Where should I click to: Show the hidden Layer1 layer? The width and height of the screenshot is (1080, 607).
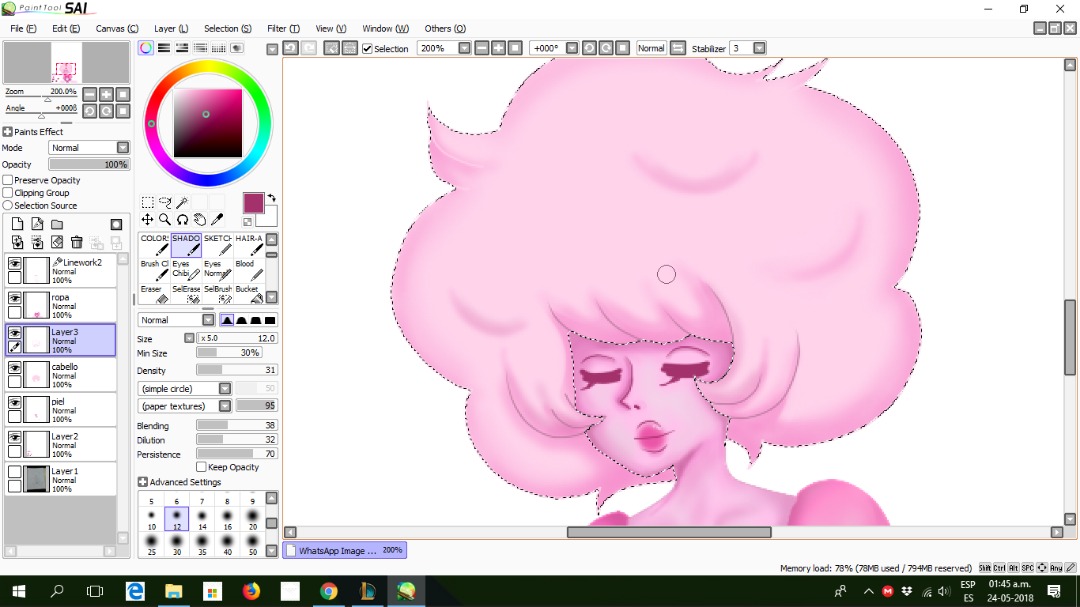click(14, 472)
